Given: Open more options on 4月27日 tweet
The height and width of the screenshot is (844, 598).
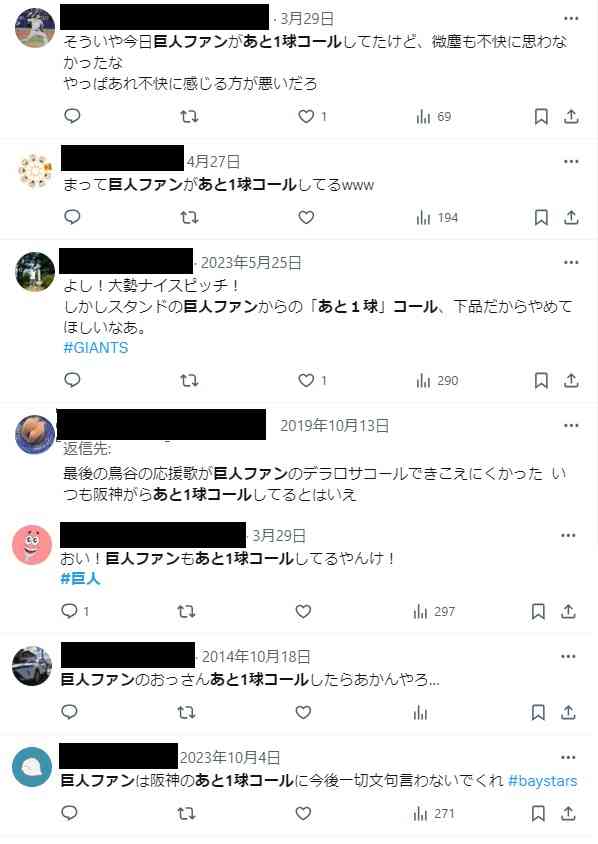Looking at the screenshot, I should coord(571,161).
